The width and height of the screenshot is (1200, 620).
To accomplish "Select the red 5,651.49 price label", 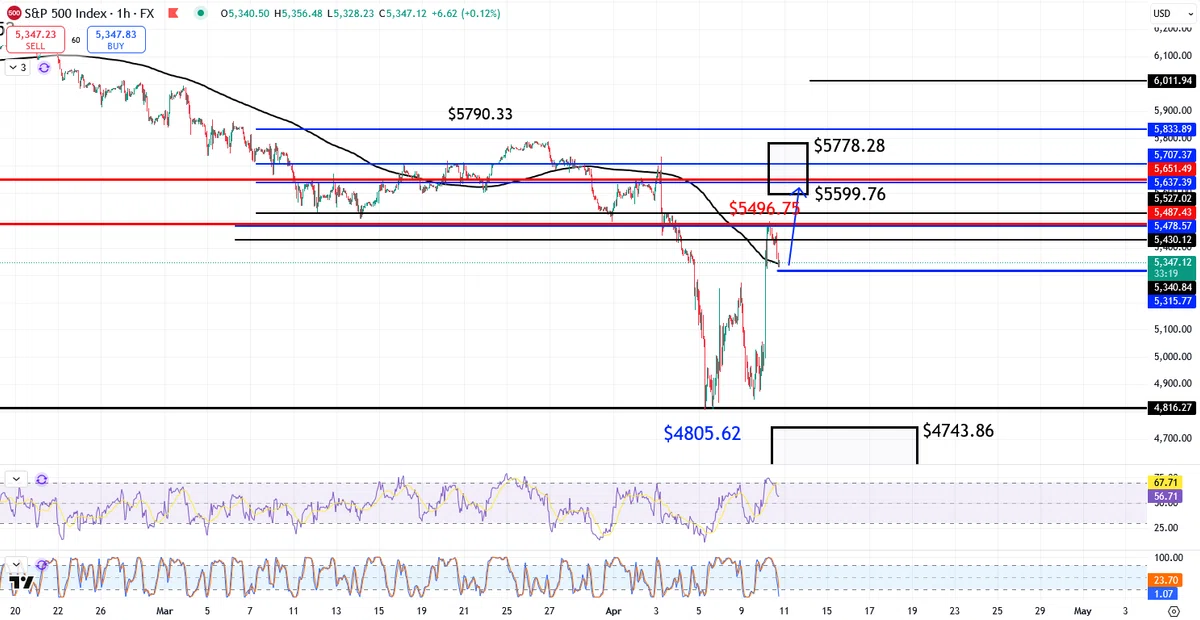I will [x=1172, y=168].
